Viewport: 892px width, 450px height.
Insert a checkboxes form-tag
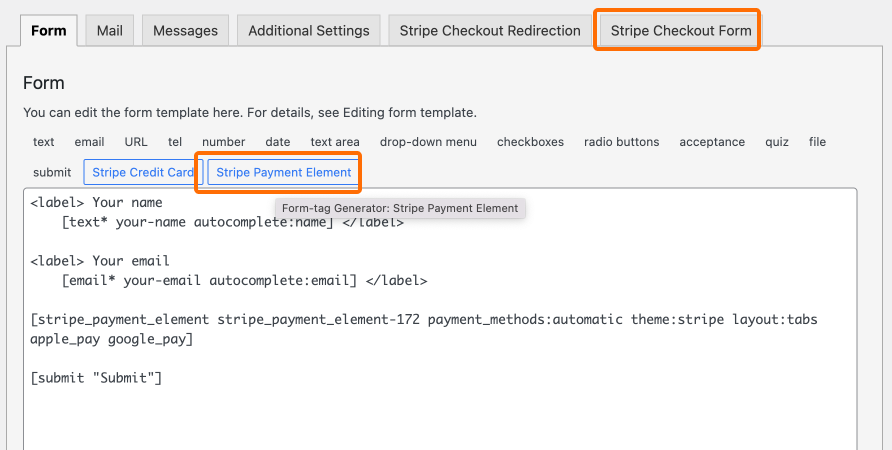530,142
